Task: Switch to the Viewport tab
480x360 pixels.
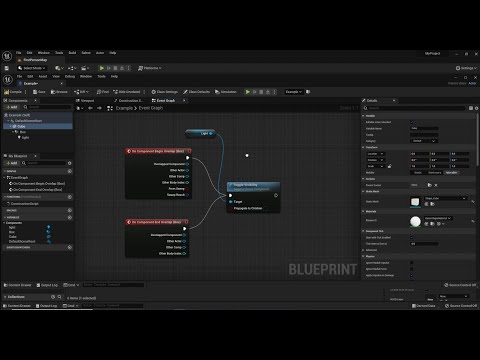Action: [x=85, y=100]
